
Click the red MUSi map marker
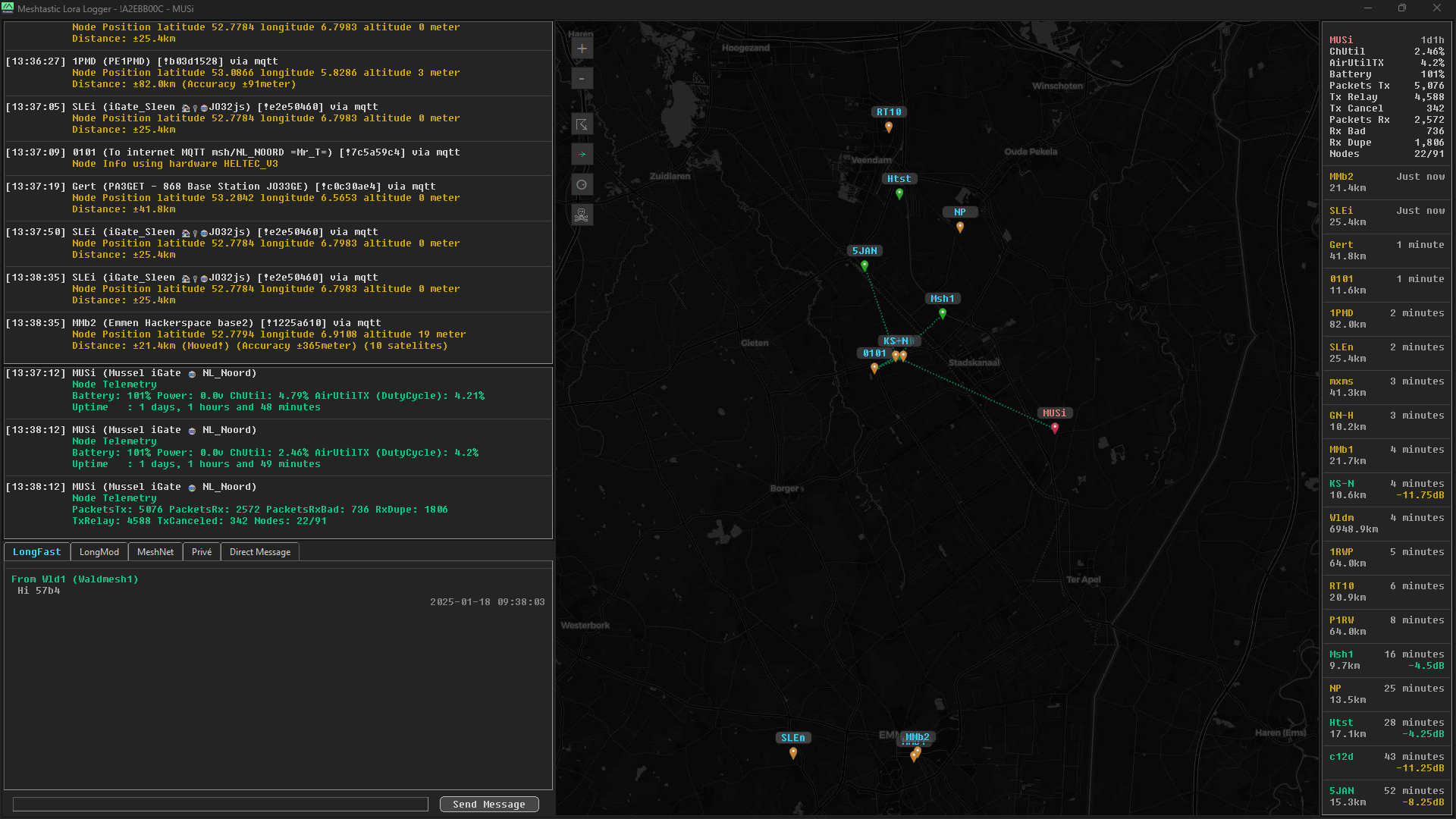[x=1054, y=428]
